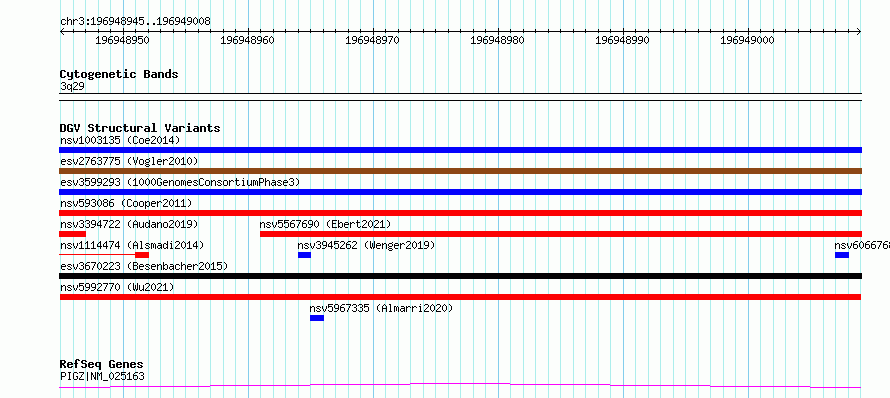The height and width of the screenshot is (398, 890).
Task: Select the red nsv5992770 variant bar
Action: pyautogui.click(x=460, y=297)
